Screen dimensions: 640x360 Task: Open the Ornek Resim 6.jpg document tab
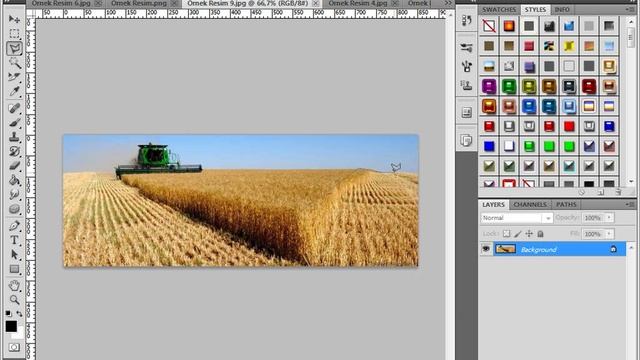tap(61, 3)
